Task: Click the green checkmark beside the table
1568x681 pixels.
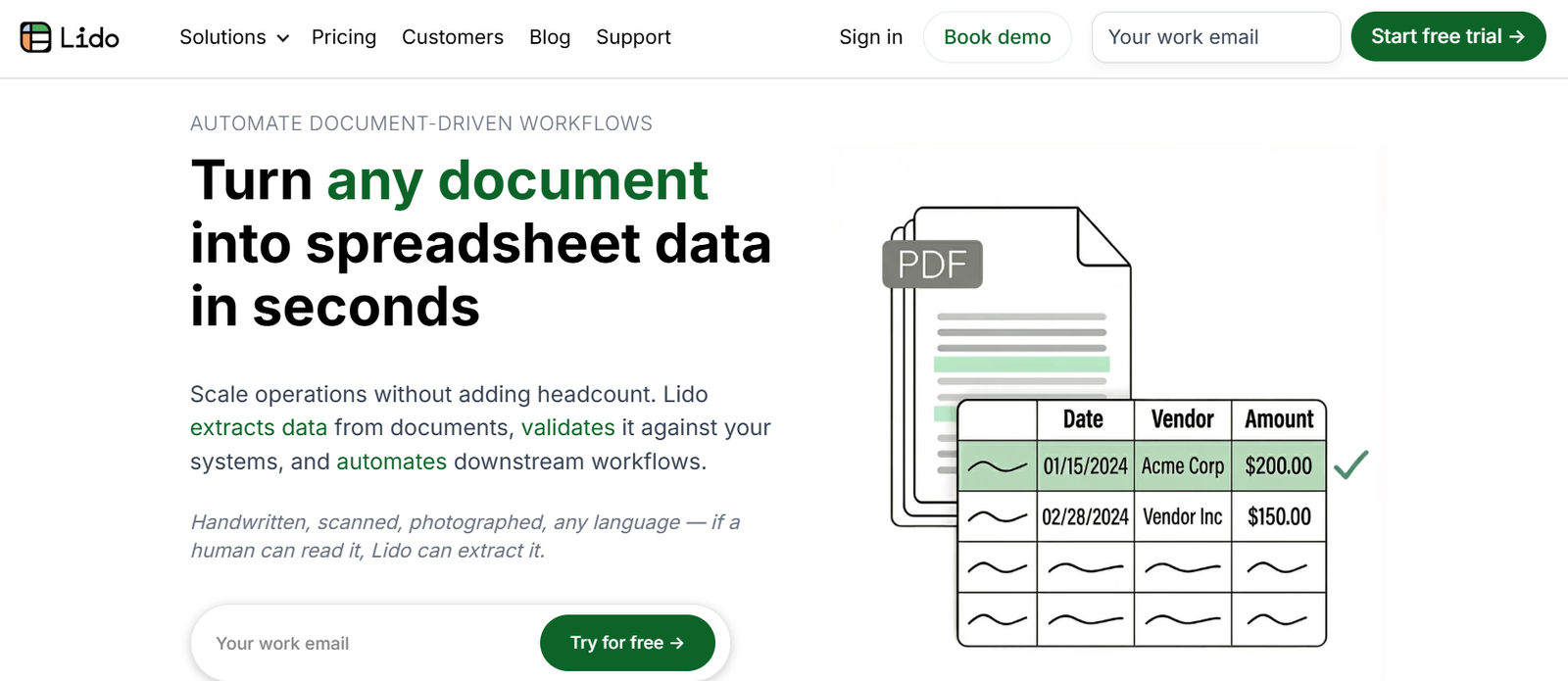Action: 1350,464
